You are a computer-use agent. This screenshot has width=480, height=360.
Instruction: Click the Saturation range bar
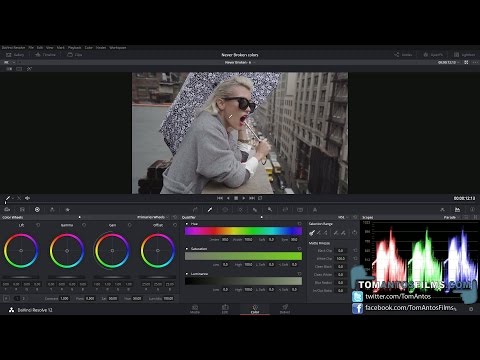(243, 256)
